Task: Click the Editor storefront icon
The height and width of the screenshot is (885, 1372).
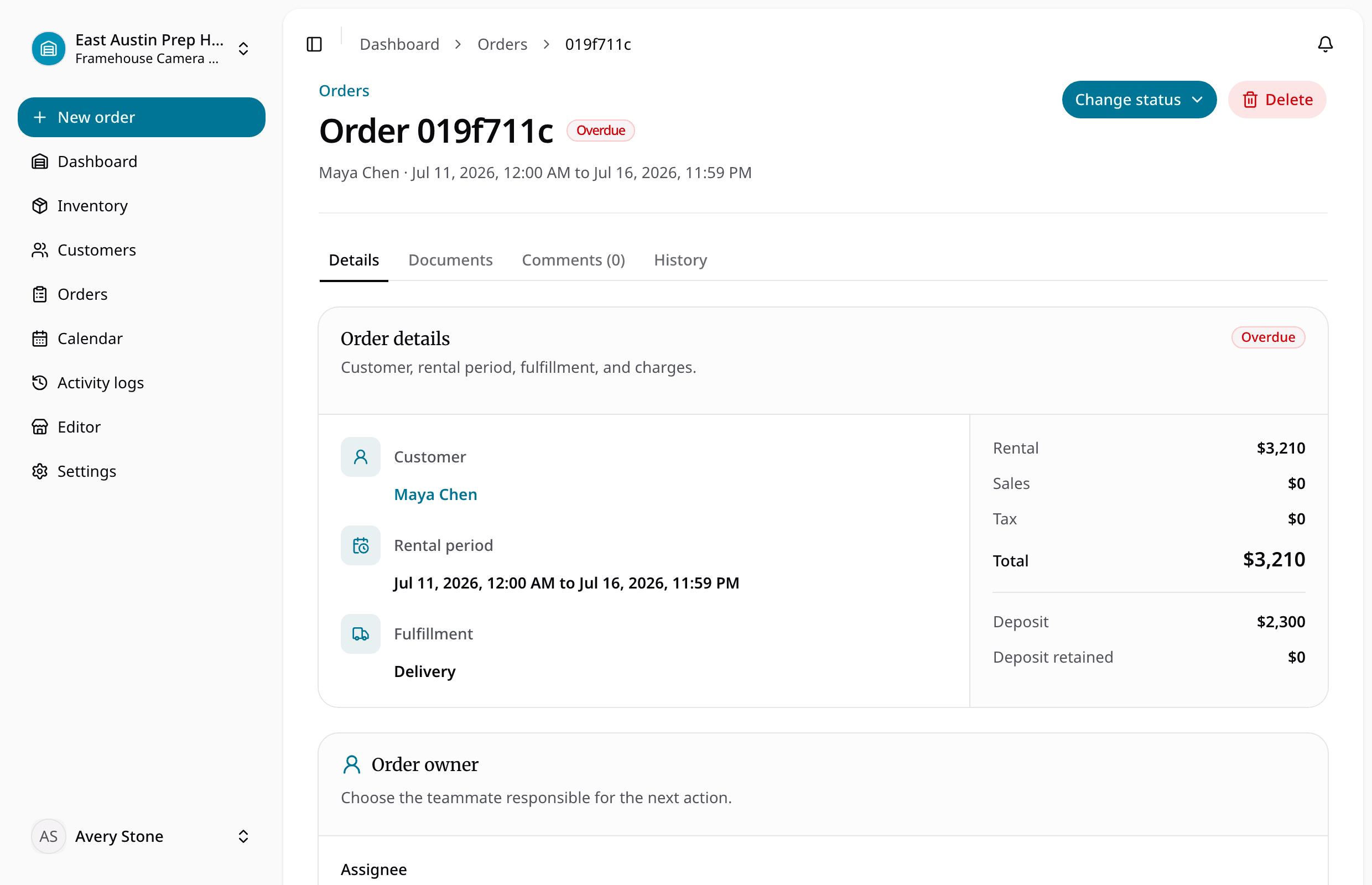Action: point(40,427)
